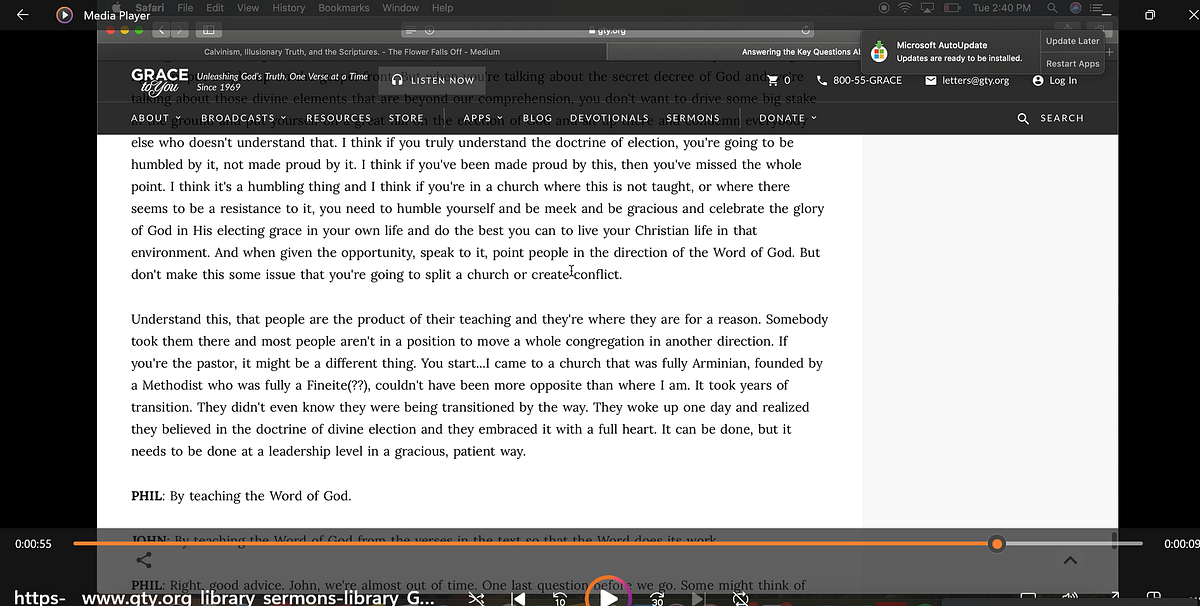The height and width of the screenshot is (606, 1200).
Task: Collapse the player with the chevron arrow
Action: [1069, 560]
